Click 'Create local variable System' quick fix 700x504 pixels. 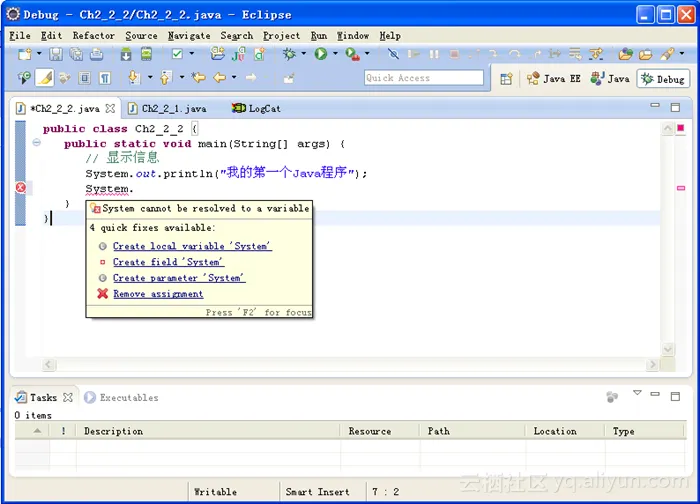pyautogui.click(x=191, y=246)
